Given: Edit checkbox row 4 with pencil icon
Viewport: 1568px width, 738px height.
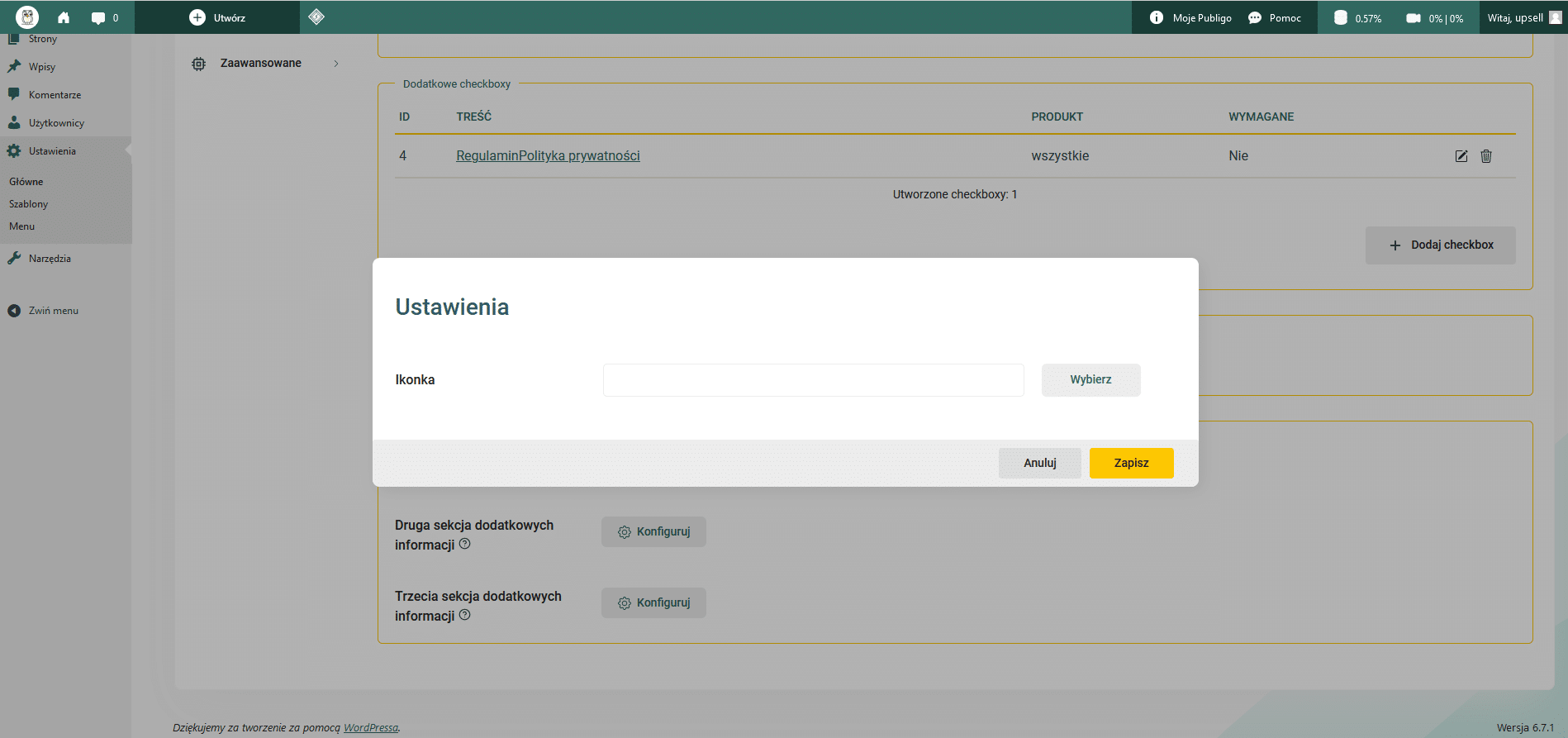Looking at the screenshot, I should [x=1461, y=156].
